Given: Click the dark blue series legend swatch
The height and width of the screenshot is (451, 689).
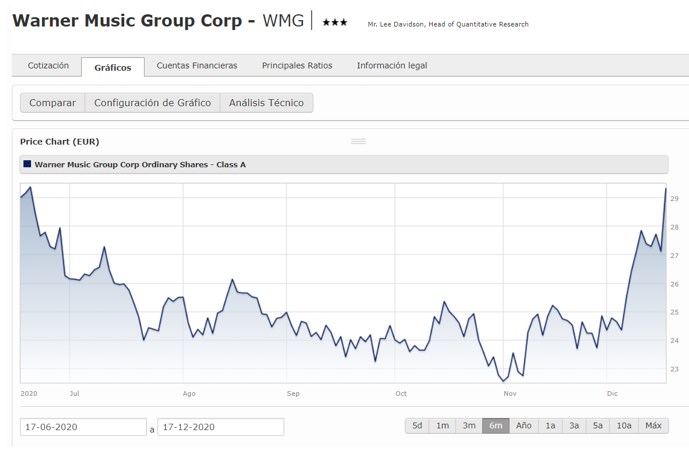Looking at the screenshot, I should click(x=27, y=163).
